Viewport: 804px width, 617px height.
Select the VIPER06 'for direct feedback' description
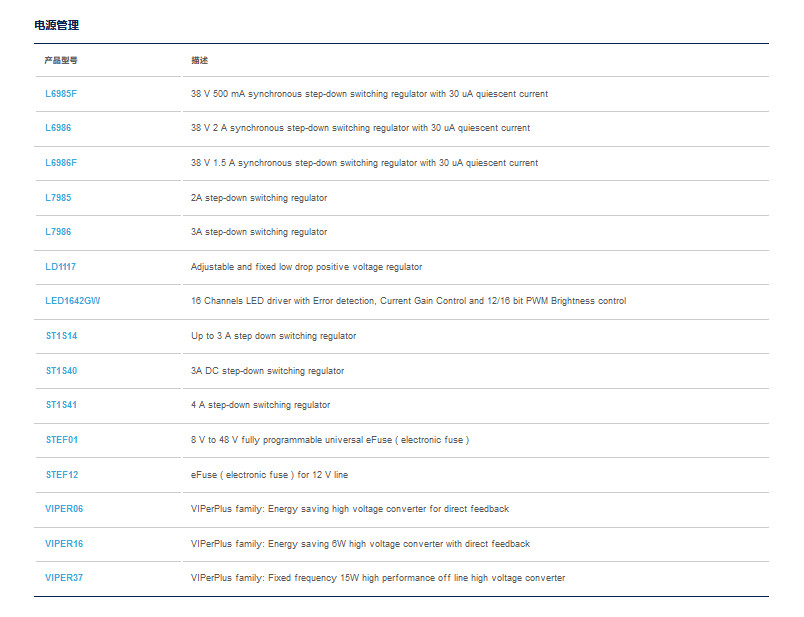tap(350, 509)
